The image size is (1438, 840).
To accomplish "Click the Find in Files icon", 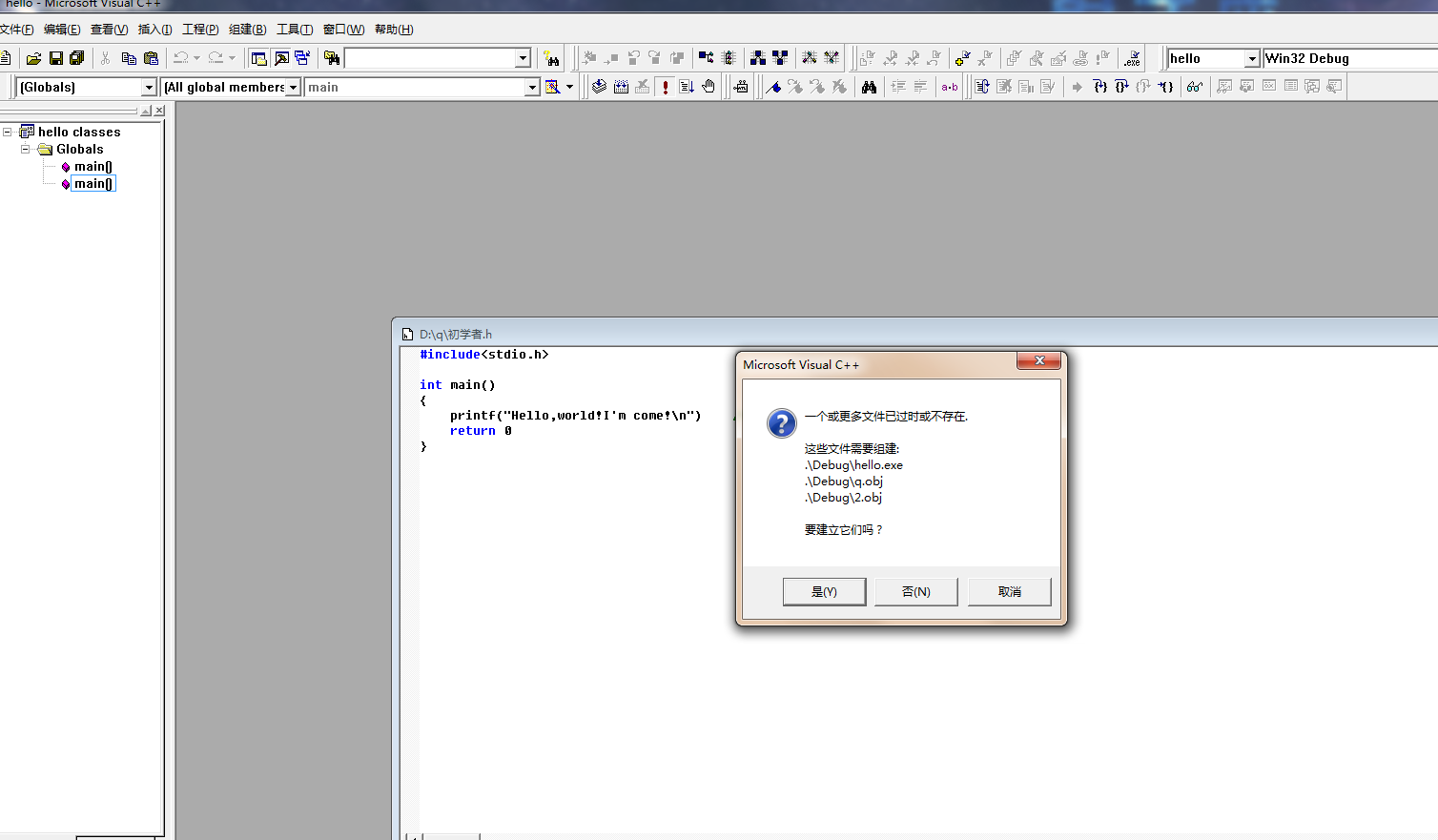I will 332,58.
